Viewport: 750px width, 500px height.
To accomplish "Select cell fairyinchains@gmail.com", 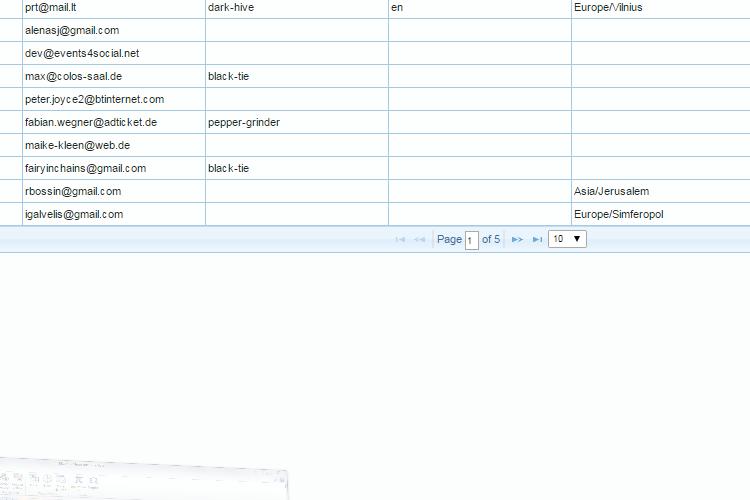I will coord(114,168).
